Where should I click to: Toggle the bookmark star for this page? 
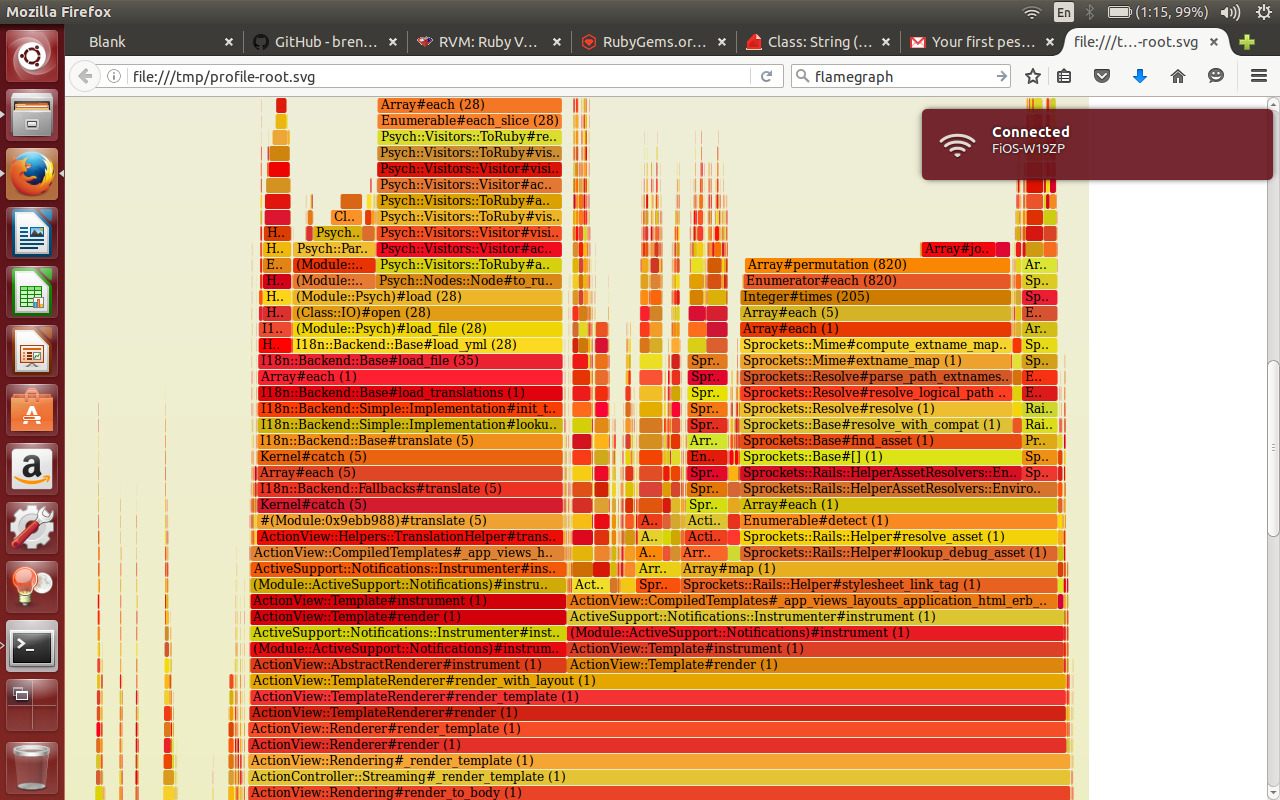[1031, 76]
